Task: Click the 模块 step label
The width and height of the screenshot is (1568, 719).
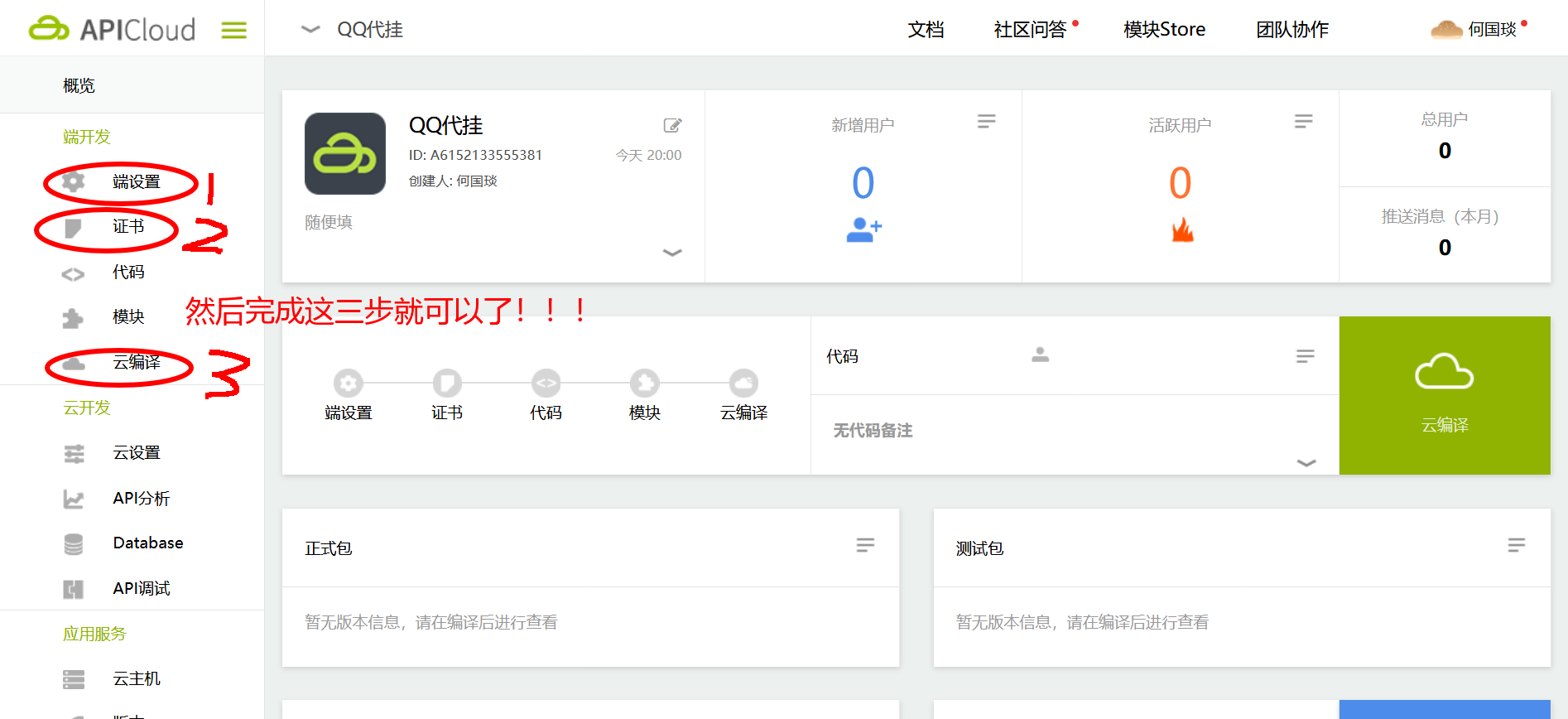Action: 645,413
